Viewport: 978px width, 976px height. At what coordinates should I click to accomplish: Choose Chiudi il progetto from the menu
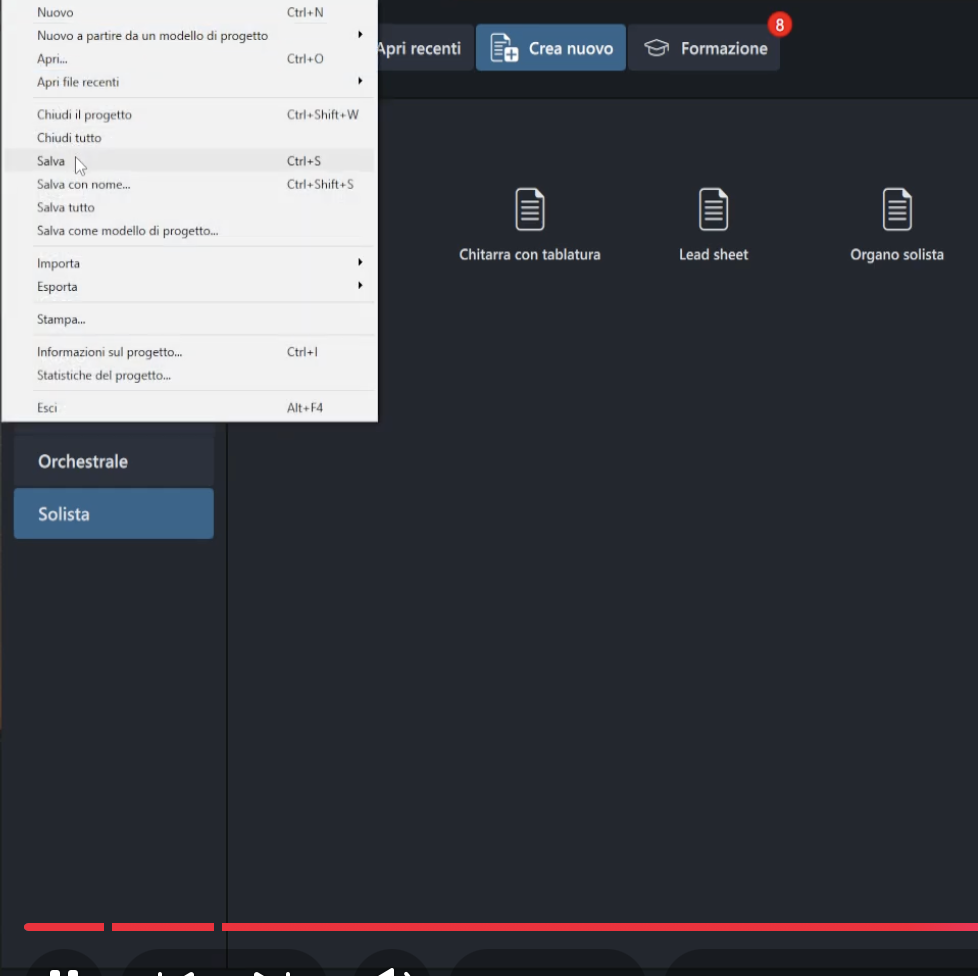[84, 115]
